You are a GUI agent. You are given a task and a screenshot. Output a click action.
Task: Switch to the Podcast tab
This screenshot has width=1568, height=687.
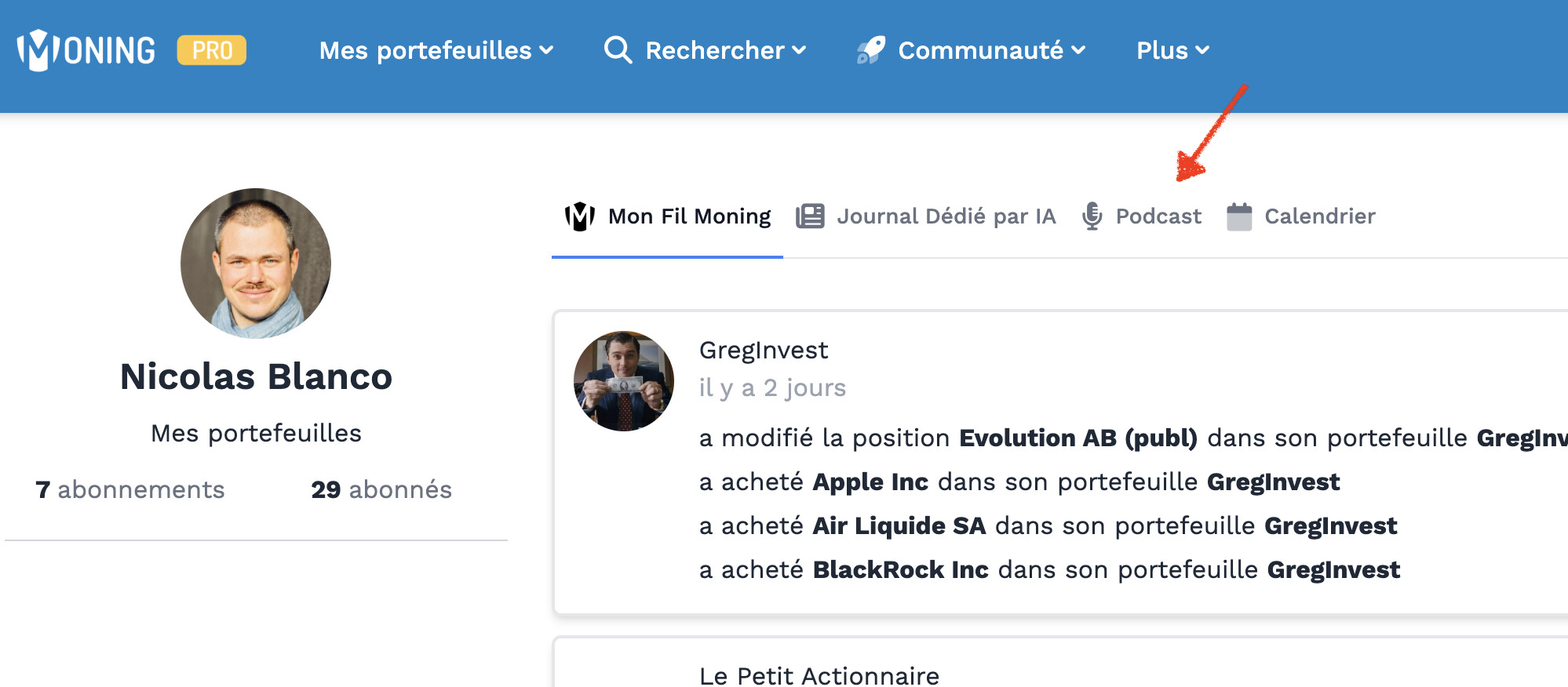coord(1142,216)
